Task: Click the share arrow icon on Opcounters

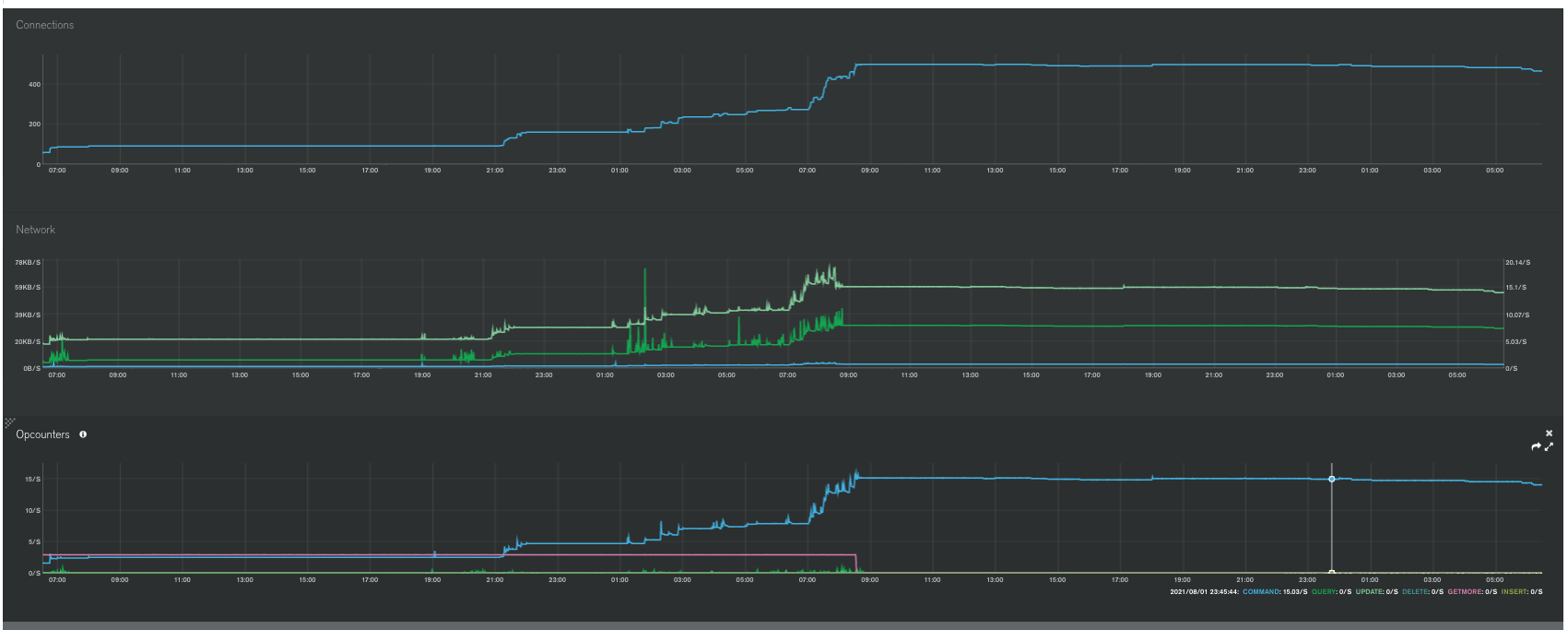Action: point(1536,447)
